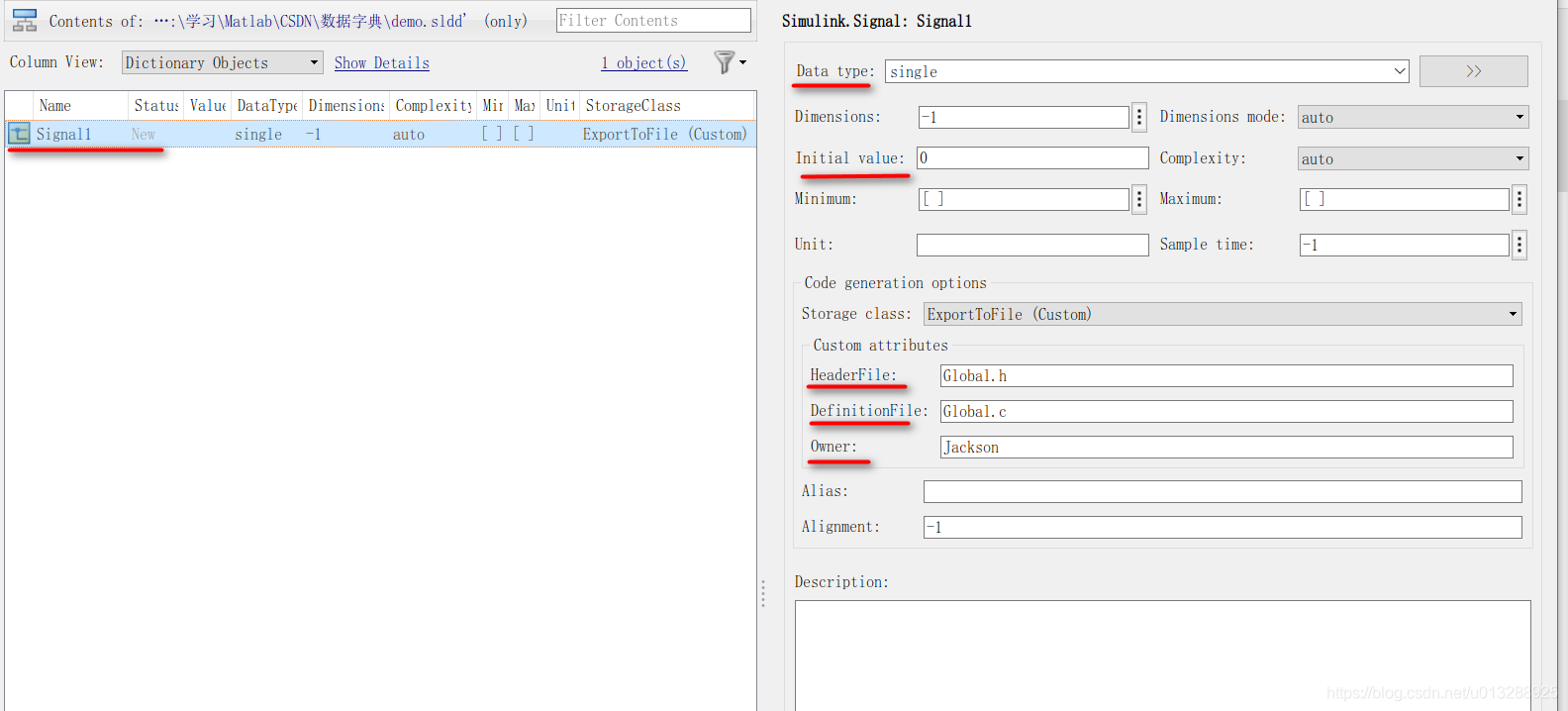Click the Alignment input field

tap(1223, 527)
